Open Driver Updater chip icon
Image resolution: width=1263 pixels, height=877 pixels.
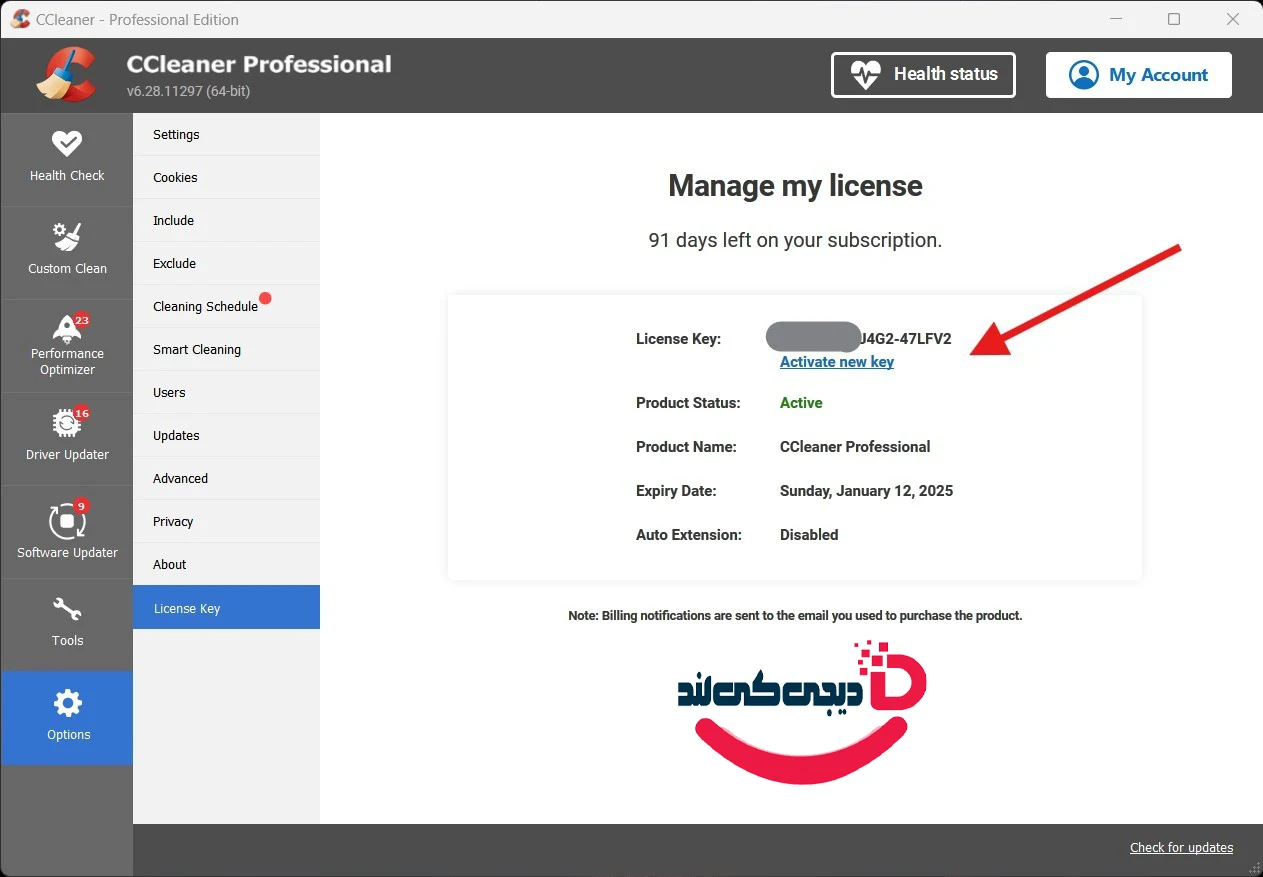(67, 423)
